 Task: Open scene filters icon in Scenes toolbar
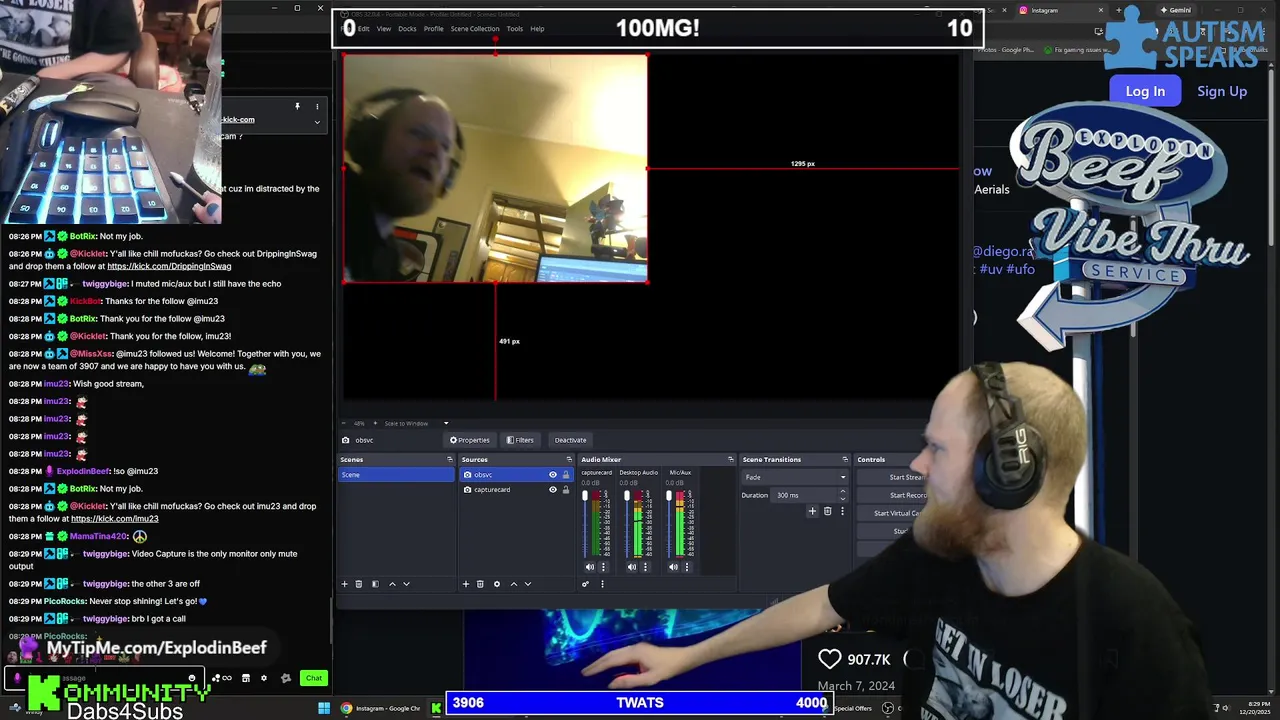point(375,584)
